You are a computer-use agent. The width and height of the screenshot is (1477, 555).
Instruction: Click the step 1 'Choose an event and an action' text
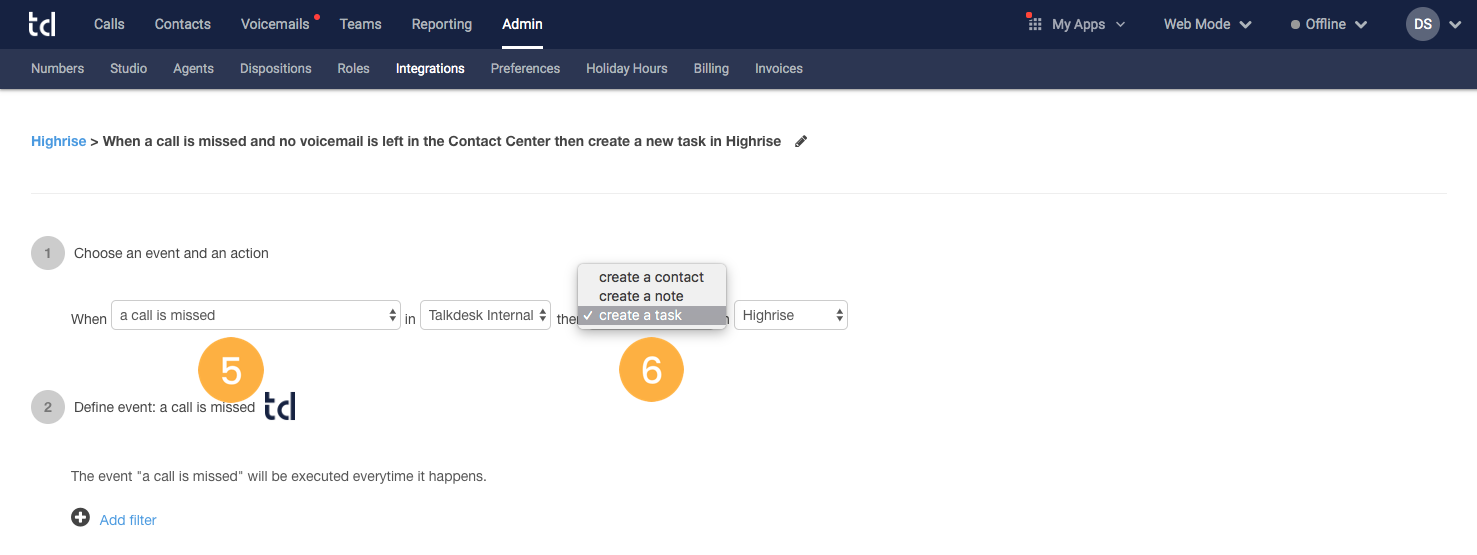pos(171,253)
